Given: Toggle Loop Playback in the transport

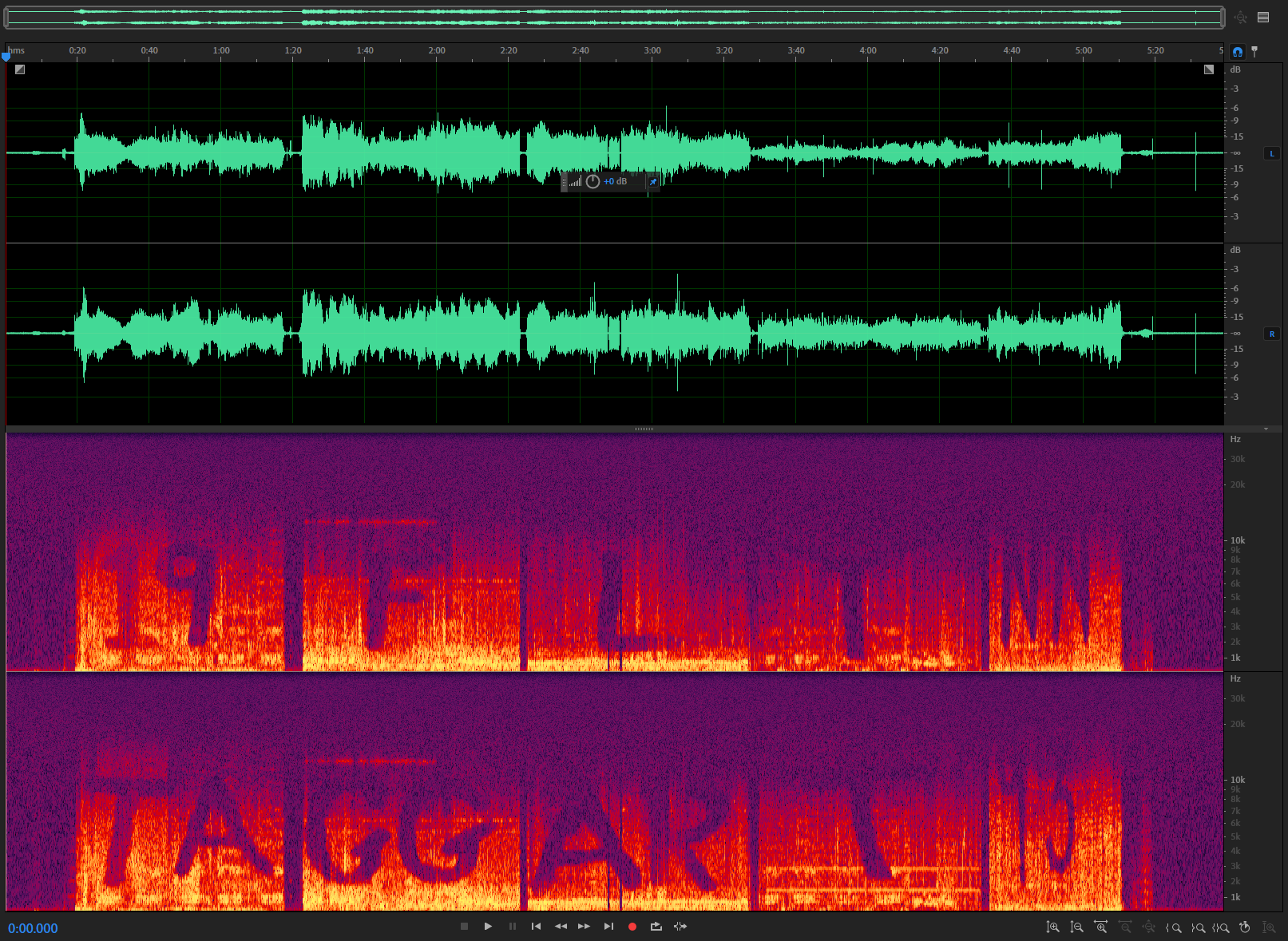Looking at the screenshot, I should click(656, 927).
